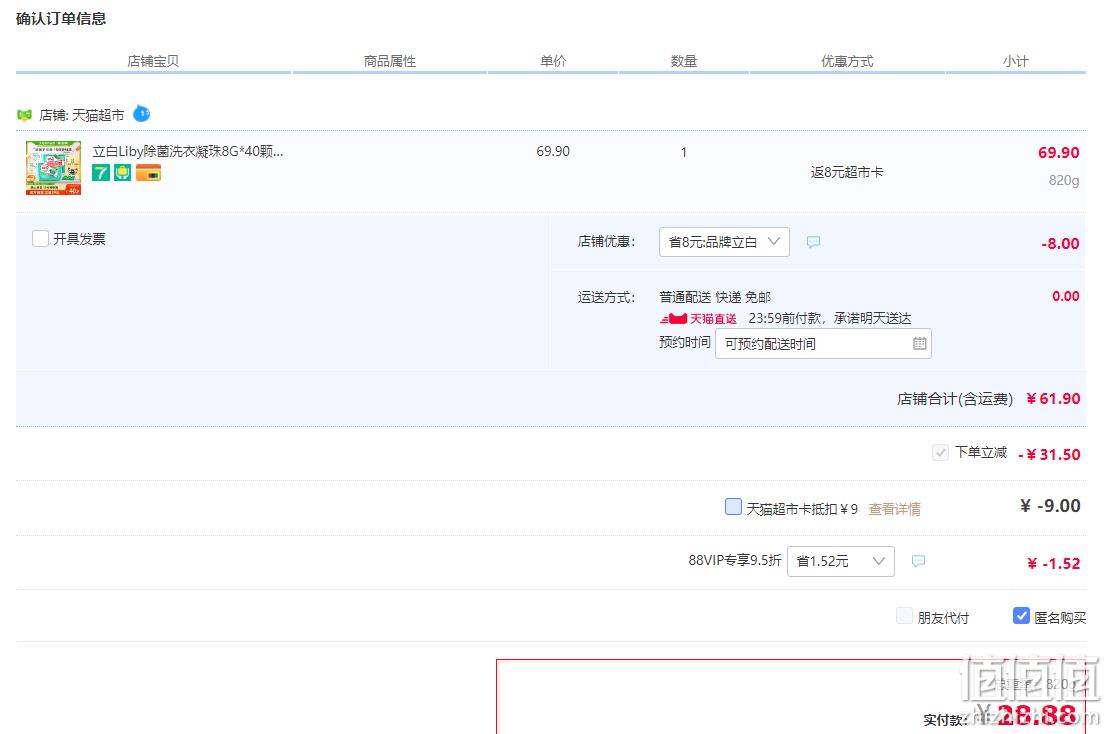Screen dimensions: 1109x734
Task: Click the 优惠方式 column header
Action: click(x=847, y=62)
